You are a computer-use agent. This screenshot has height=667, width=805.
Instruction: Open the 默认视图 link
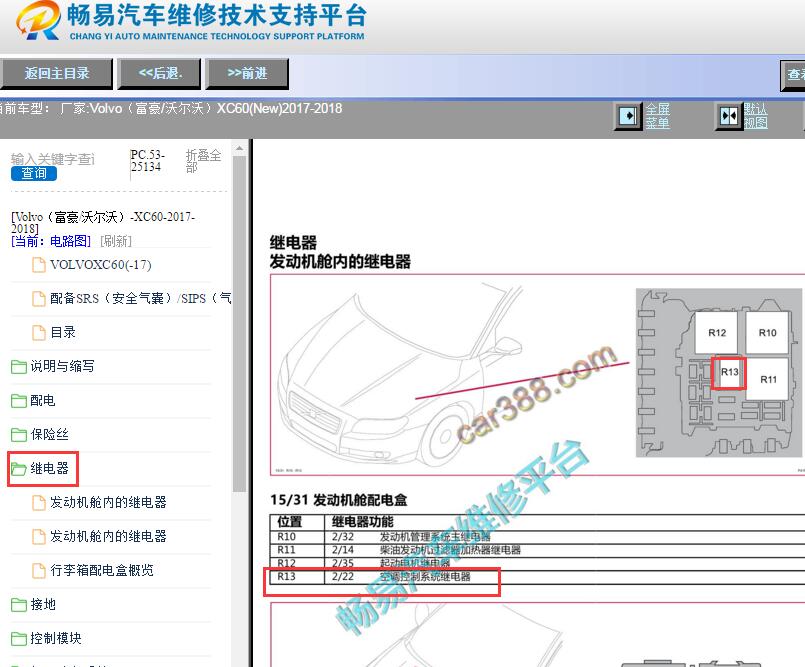tap(755, 116)
